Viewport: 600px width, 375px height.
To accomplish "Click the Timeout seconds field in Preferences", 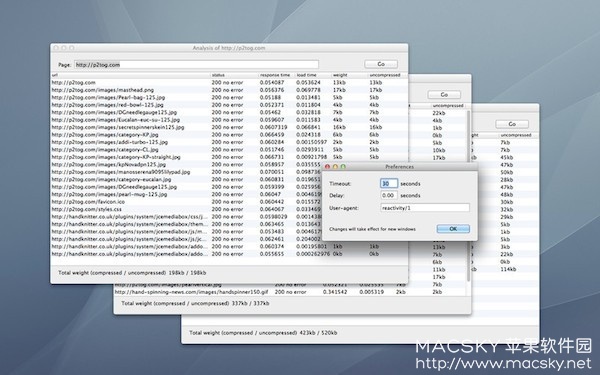I will click(x=389, y=184).
